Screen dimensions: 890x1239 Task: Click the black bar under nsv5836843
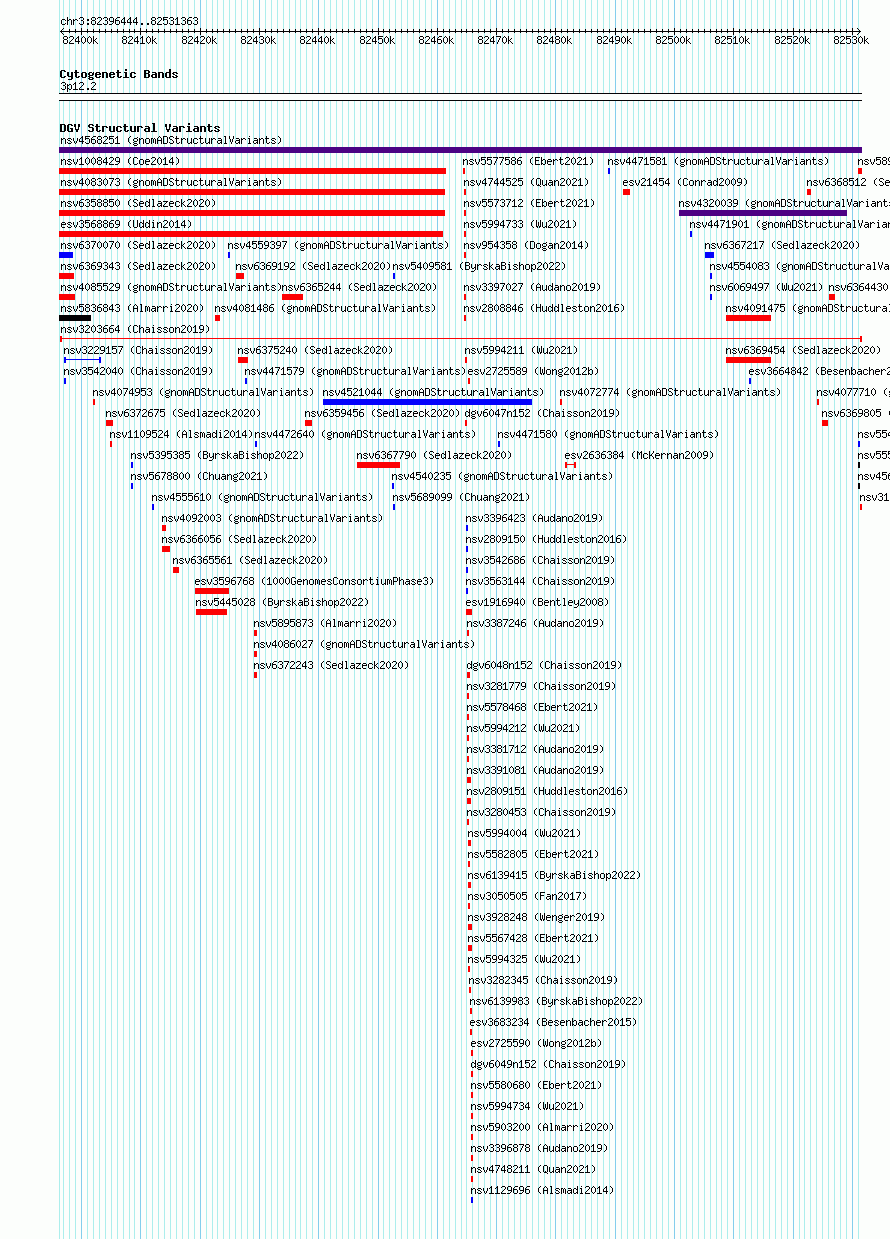point(75,318)
